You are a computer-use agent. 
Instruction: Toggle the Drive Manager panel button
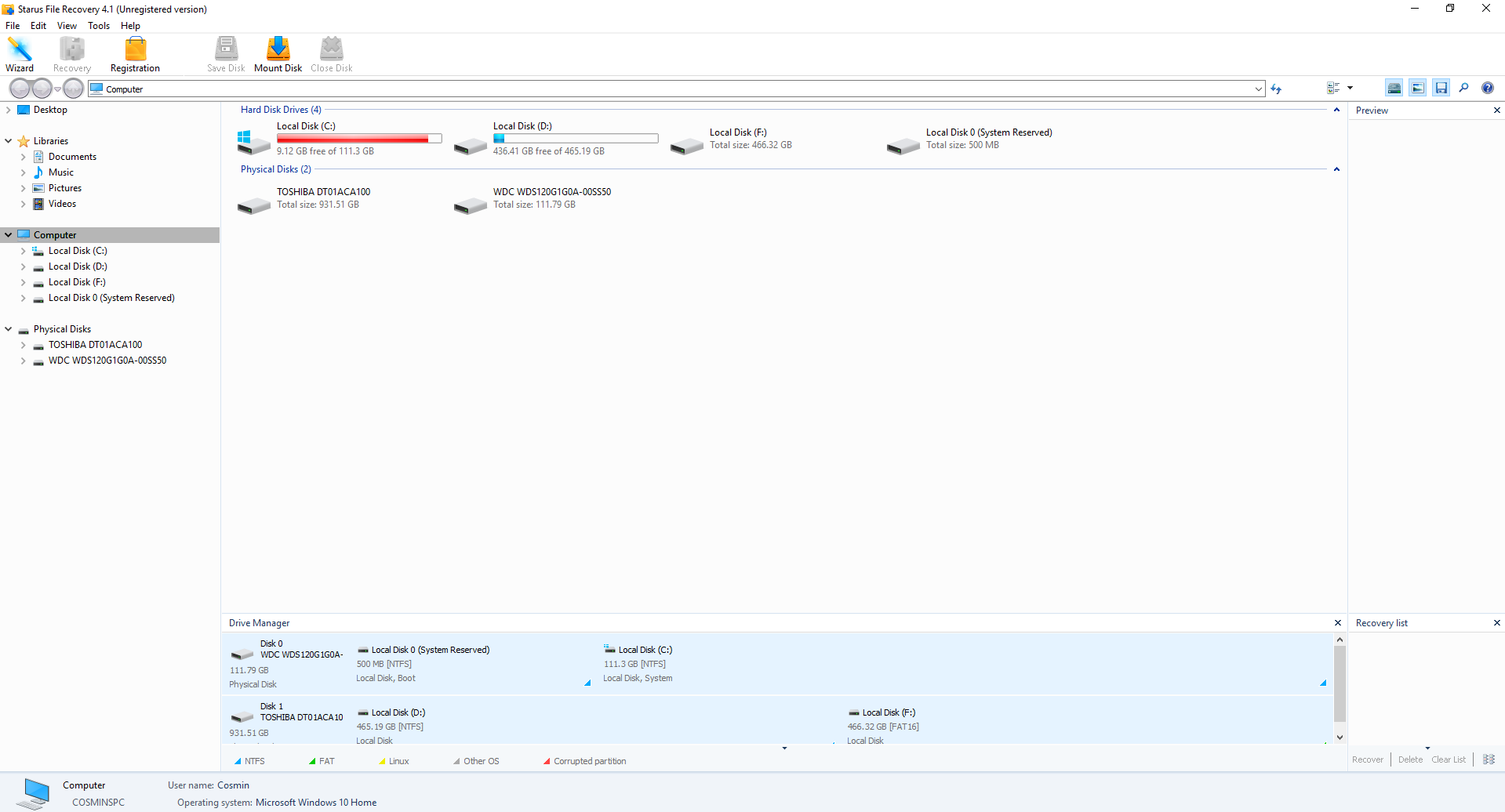[x=1394, y=88]
